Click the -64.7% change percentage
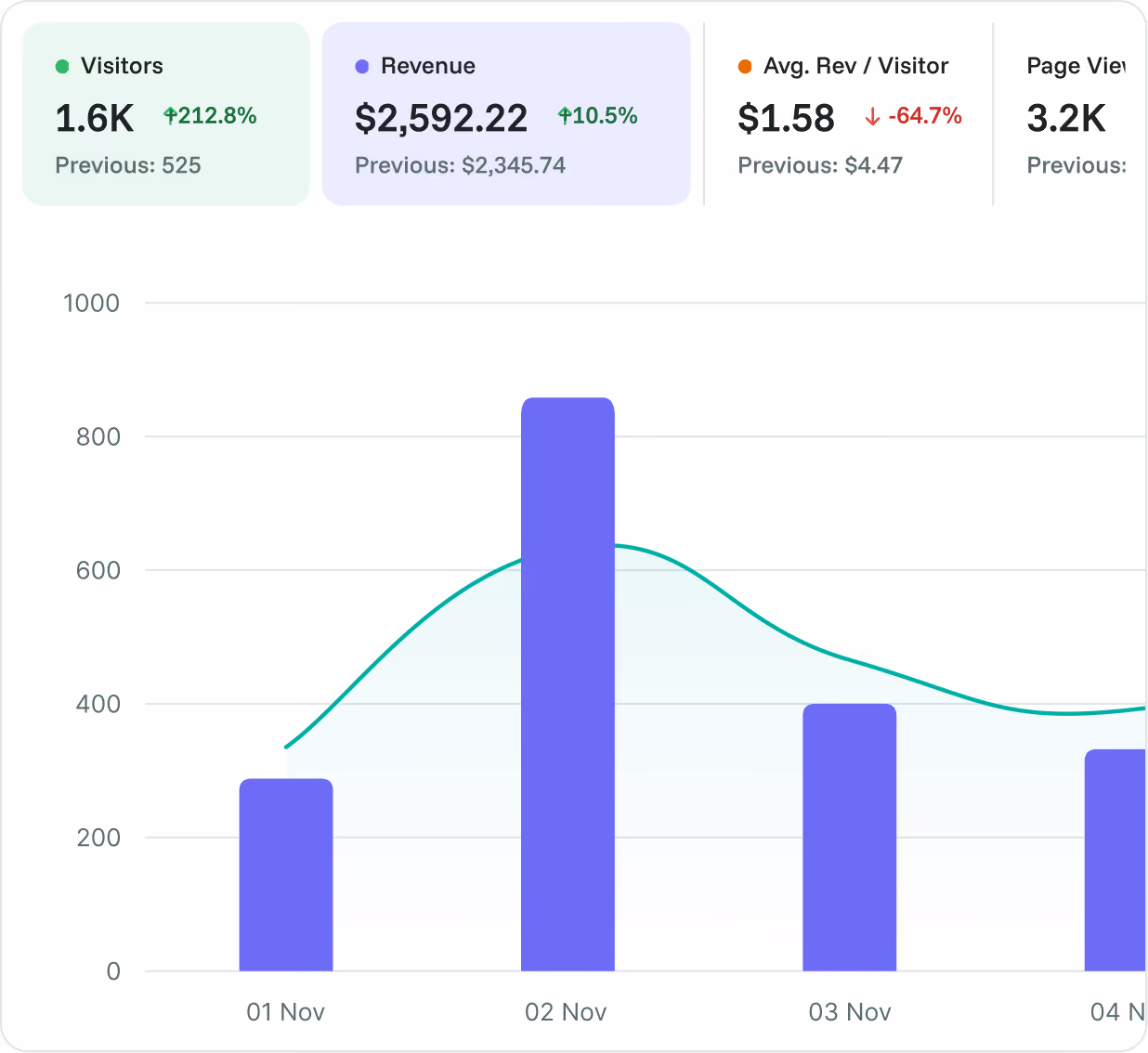This screenshot has height=1053, width=1148. pos(925,115)
